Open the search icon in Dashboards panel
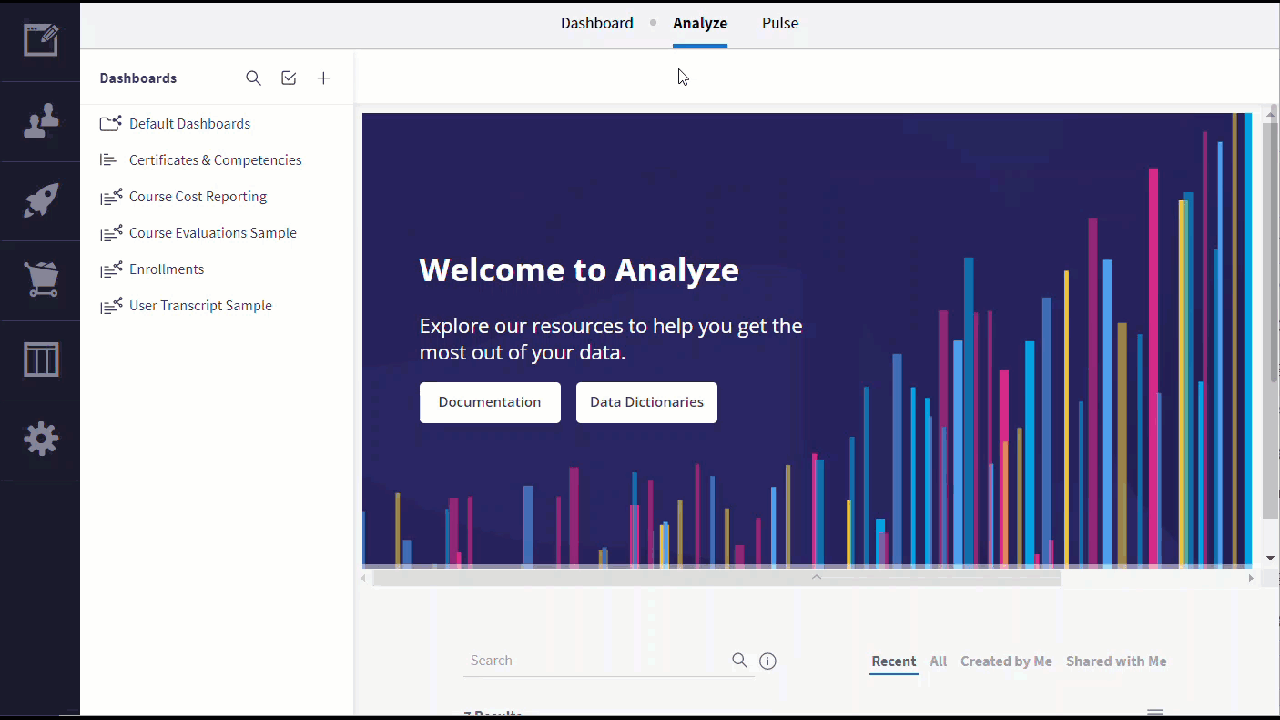Screen dimensions: 1280x720 tap(254, 78)
